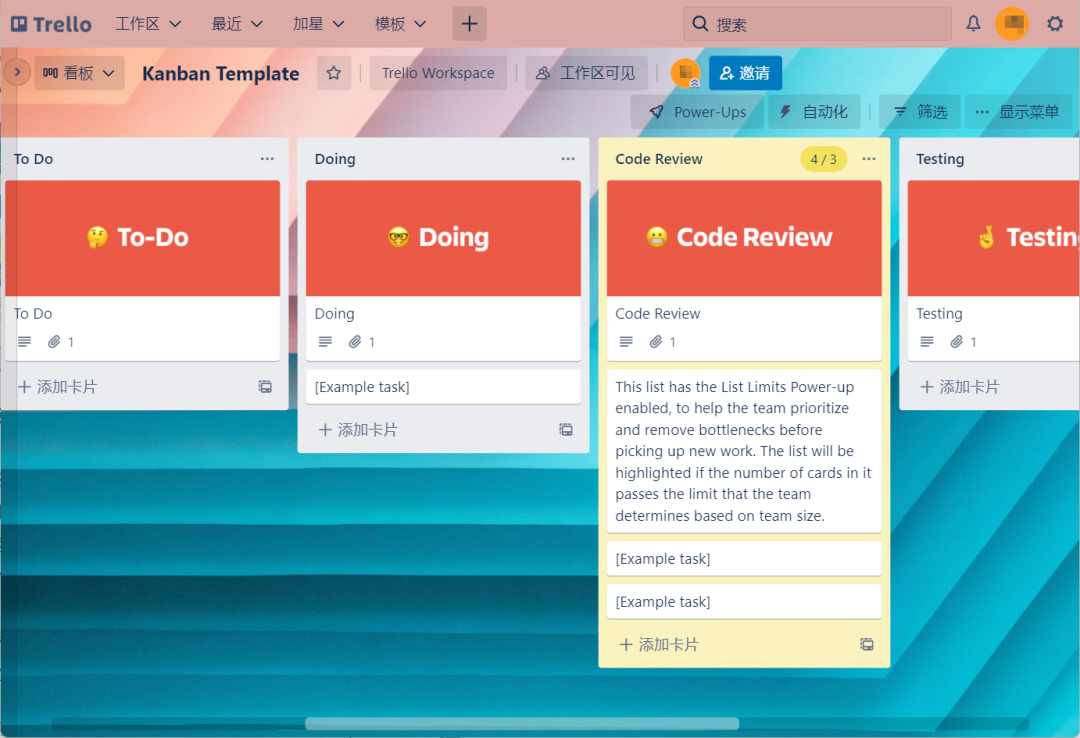Image resolution: width=1080 pixels, height=738 pixels.
Task: Add a card to the Code Review list
Action: [x=659, y=645]
